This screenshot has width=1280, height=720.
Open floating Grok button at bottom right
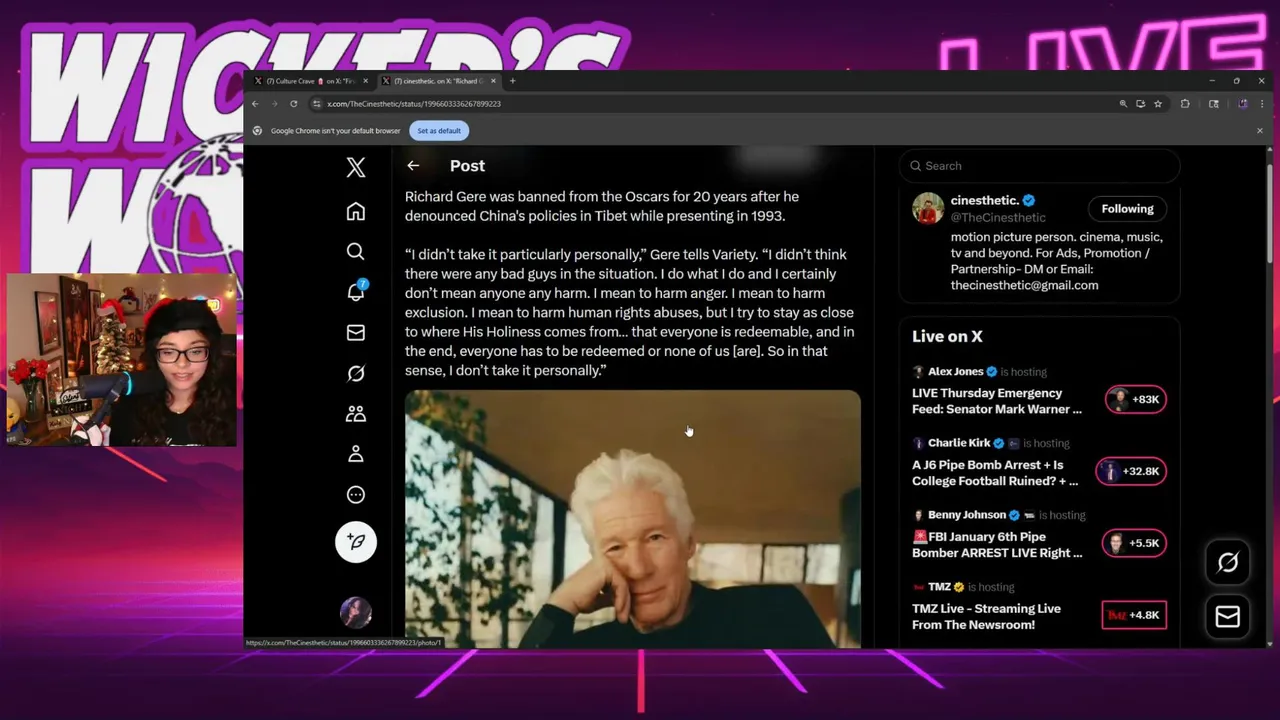pyautogui.click(x=1228, y=563)
